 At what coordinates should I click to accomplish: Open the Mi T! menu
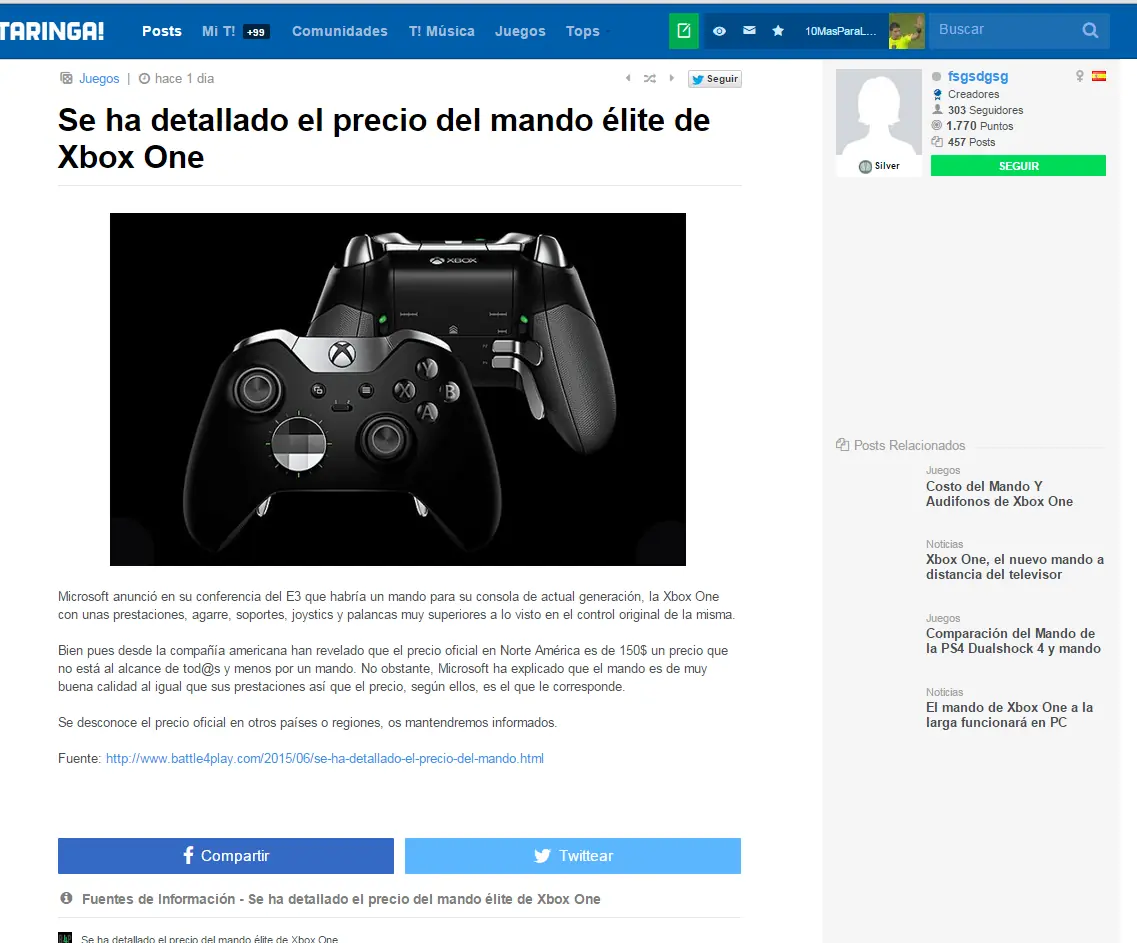(x=218, y=31)
